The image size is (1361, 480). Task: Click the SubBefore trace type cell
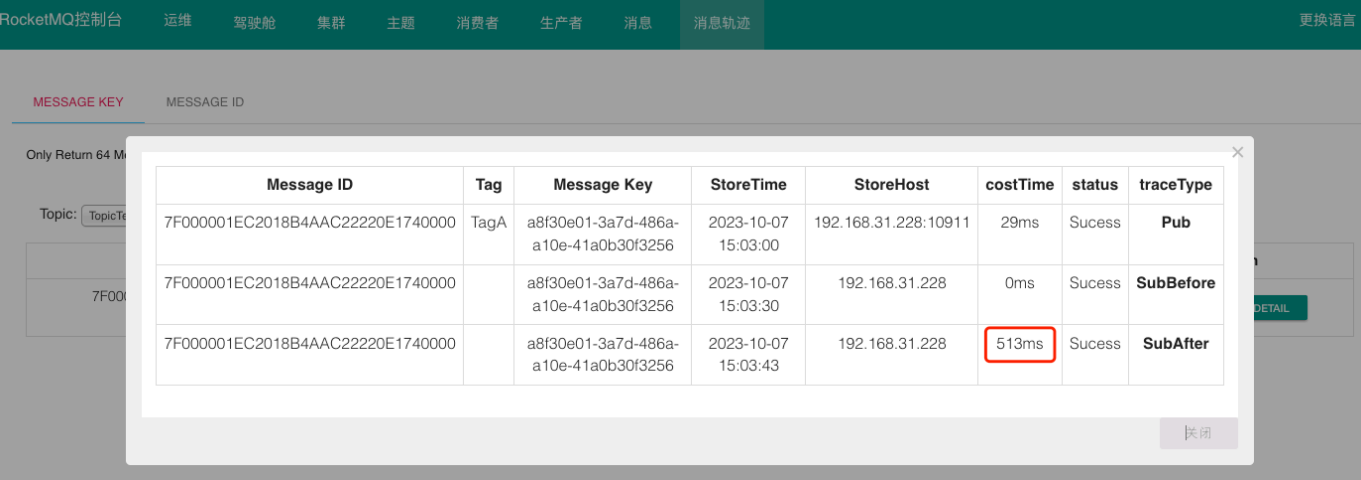(1175, 284)
